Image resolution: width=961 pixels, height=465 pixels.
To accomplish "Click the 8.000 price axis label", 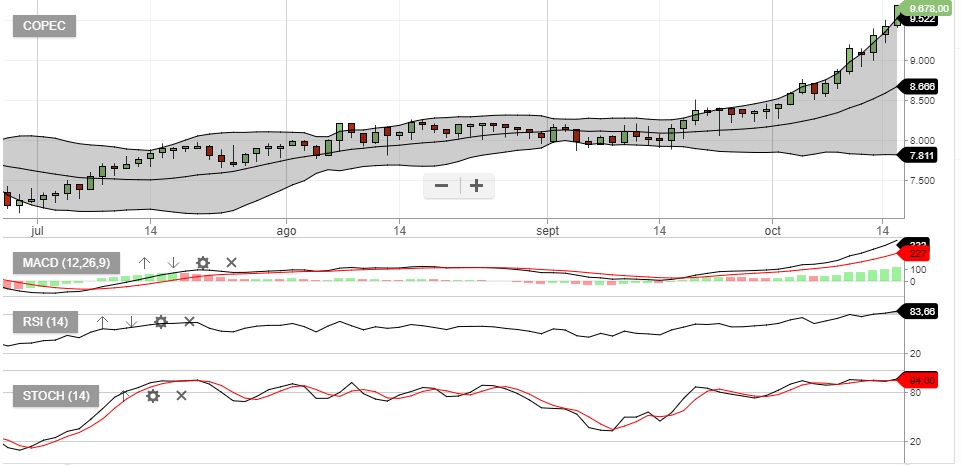I will [922, 140].
